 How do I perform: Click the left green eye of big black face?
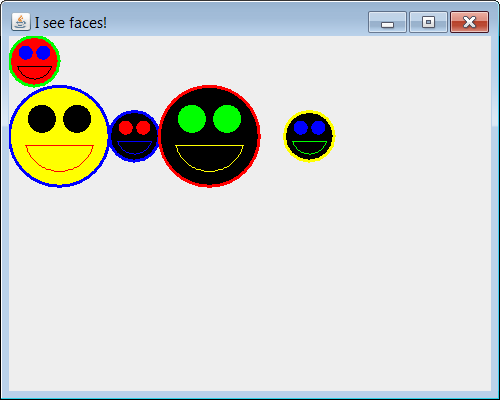192,119
